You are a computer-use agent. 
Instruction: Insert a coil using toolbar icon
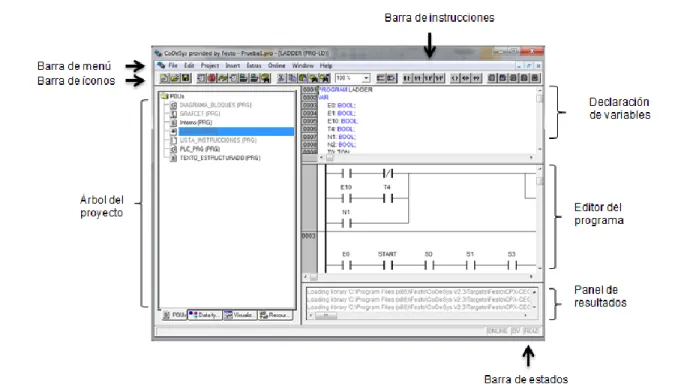pyautogui.click(x=455, y=78)
